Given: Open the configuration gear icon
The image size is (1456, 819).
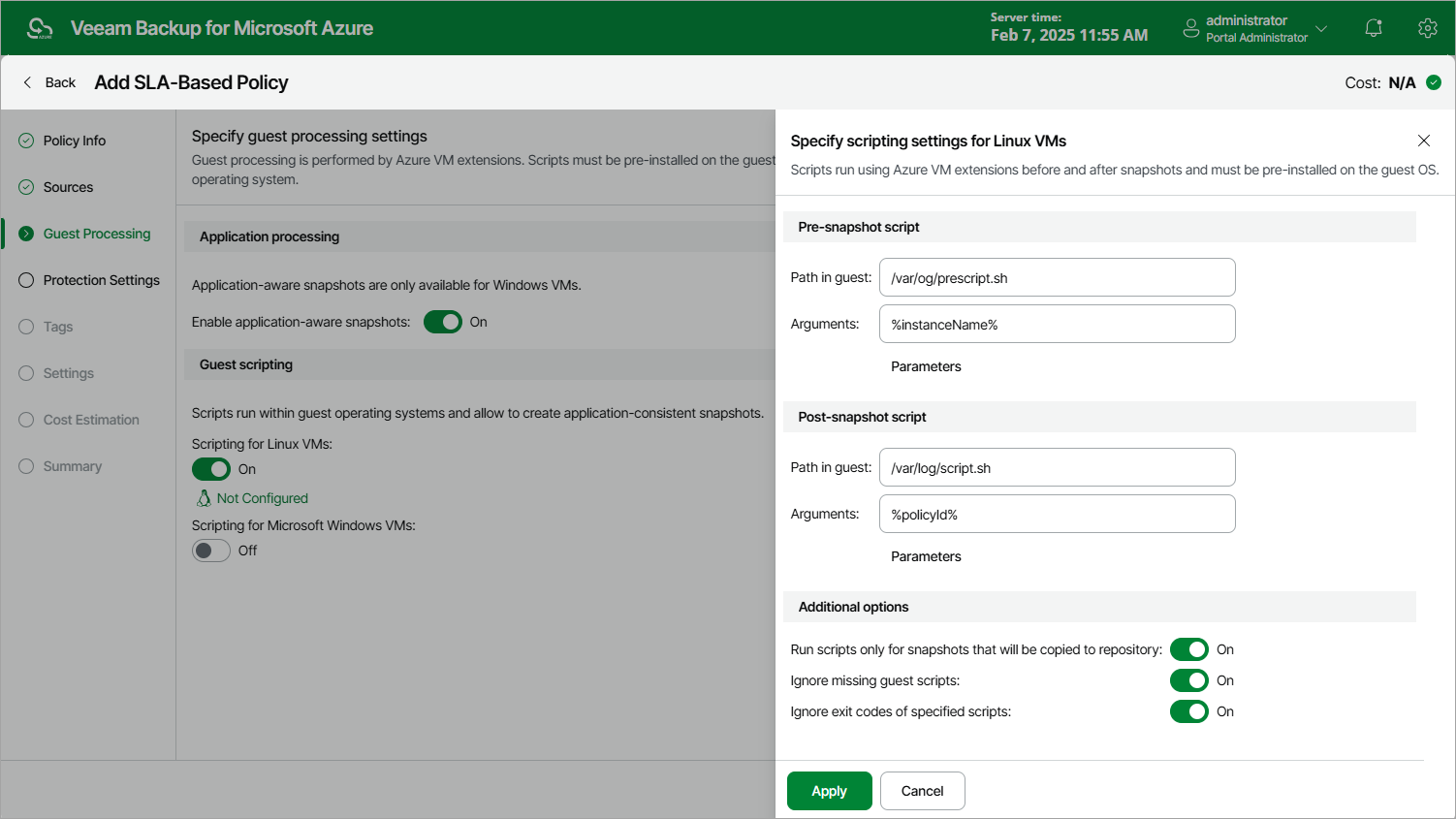Looking at the screenshot, I should 1427,28.
